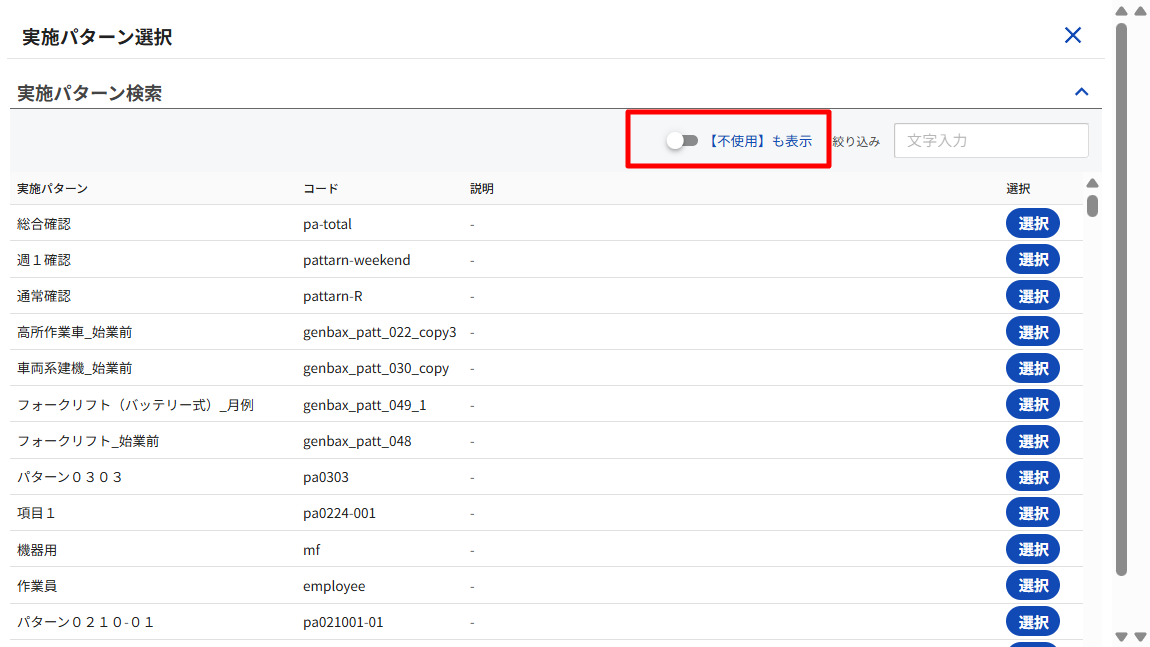The width and height of the screenshot is (1150, 647).
Task: Pick 車両系建機_始業前 with 選択 button
Action: [x=1032, y=368]
